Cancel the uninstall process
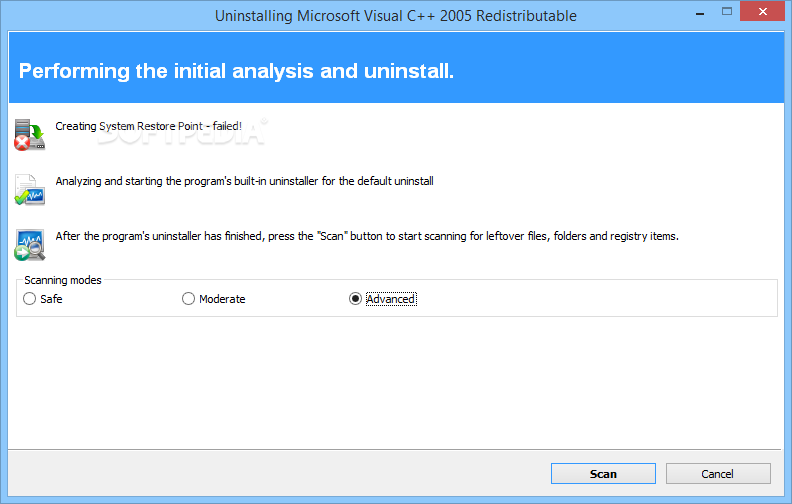Screen dimensions: 792x504 point(718,474)
